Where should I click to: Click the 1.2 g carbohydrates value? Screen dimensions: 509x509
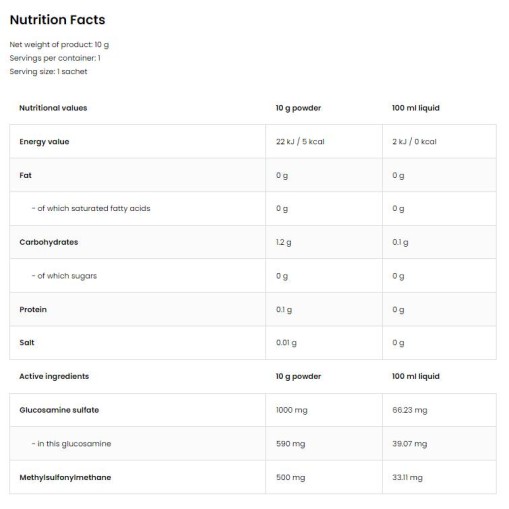click(283, 243)
